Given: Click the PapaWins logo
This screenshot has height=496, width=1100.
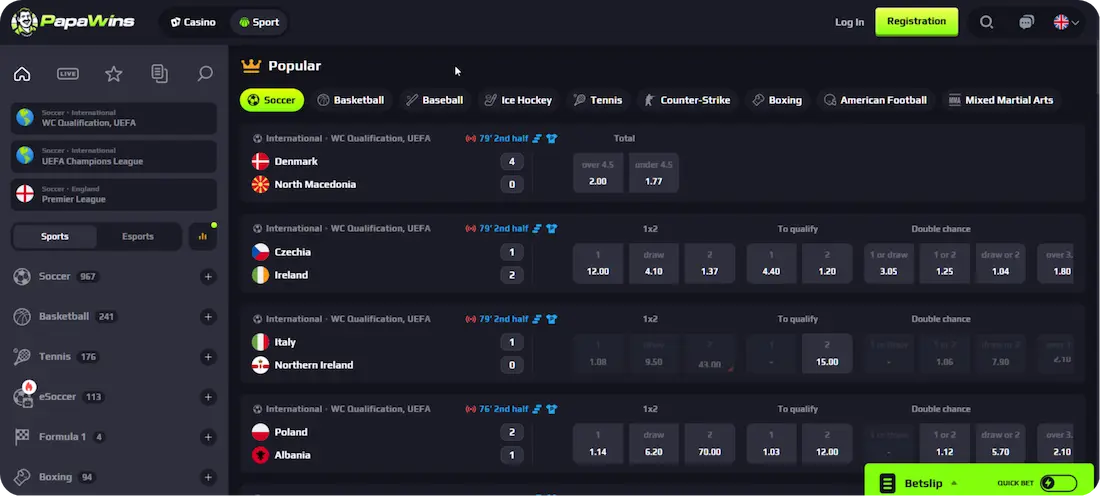Looking at the screenshot, I should pyautogui.click(x=73, y=22).
